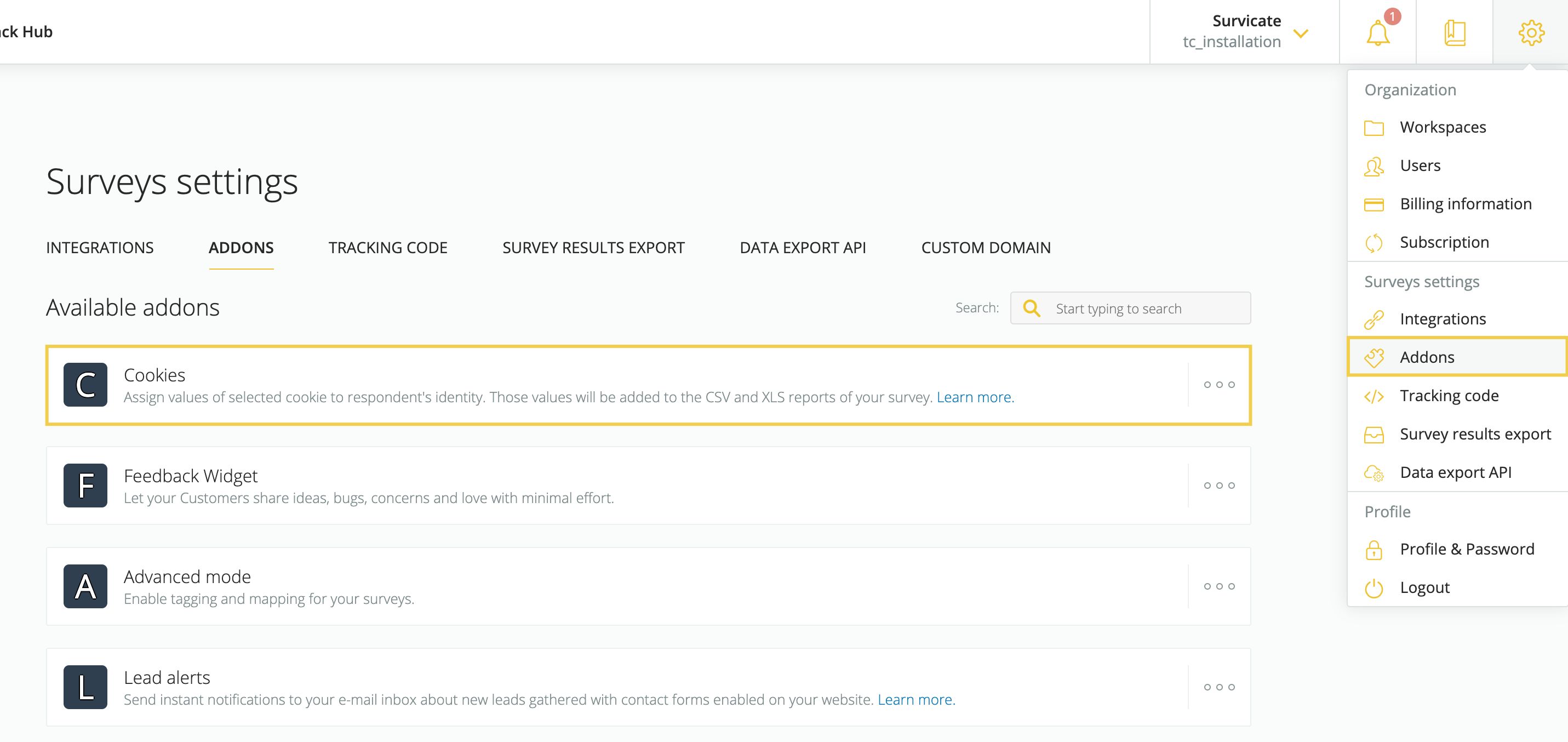Open the Cookies addon three-dots menu

click(x=1219, y=385)
